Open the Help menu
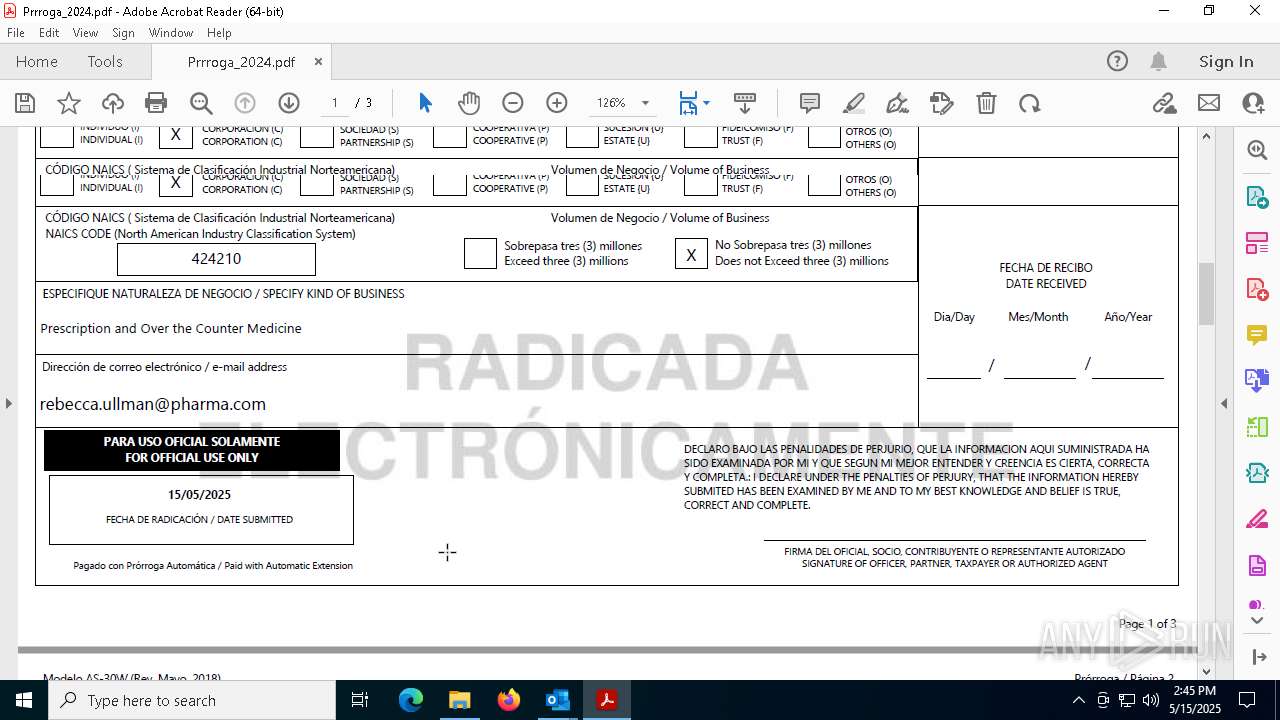The height and width of the screenshot is (720, 1280). click(219, 33)
